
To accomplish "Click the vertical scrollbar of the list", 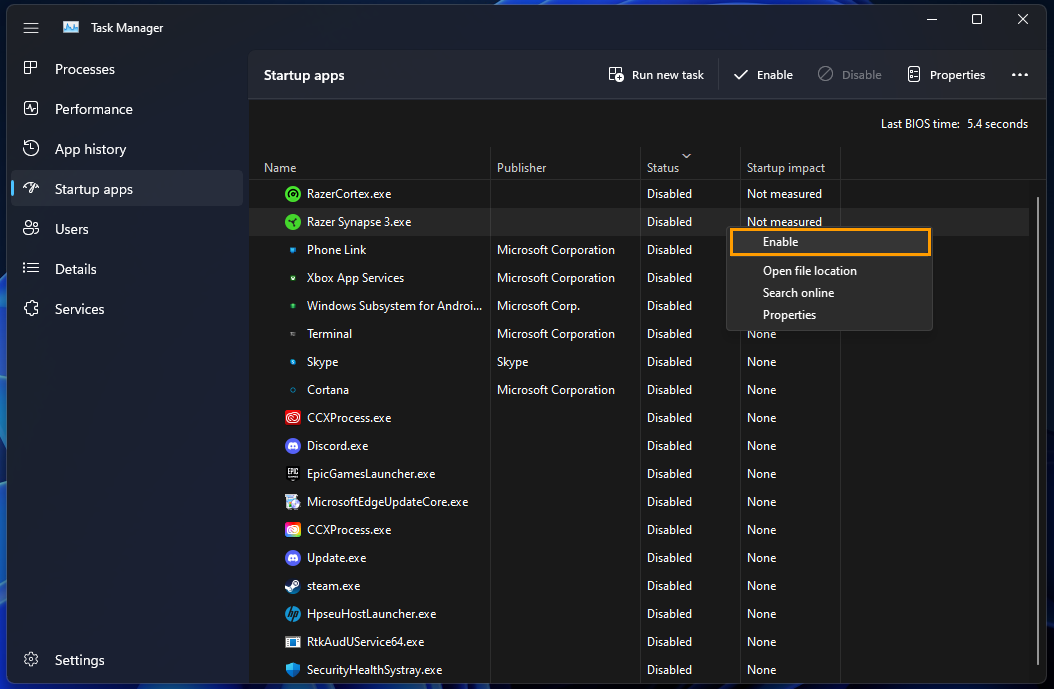I will [x=1039, y=430].
